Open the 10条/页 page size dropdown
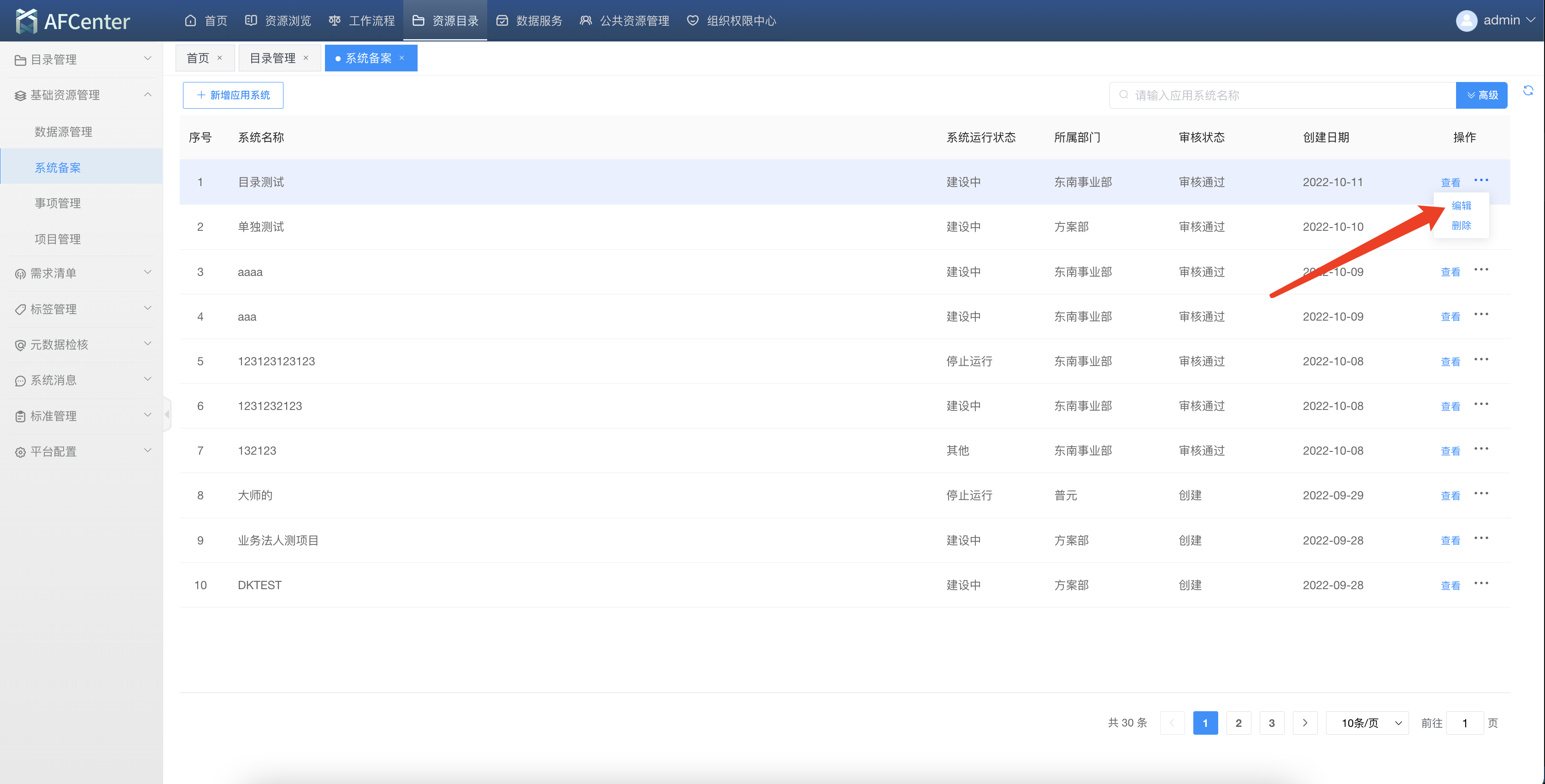1545x784 pixels. [x=1367, y=723]
